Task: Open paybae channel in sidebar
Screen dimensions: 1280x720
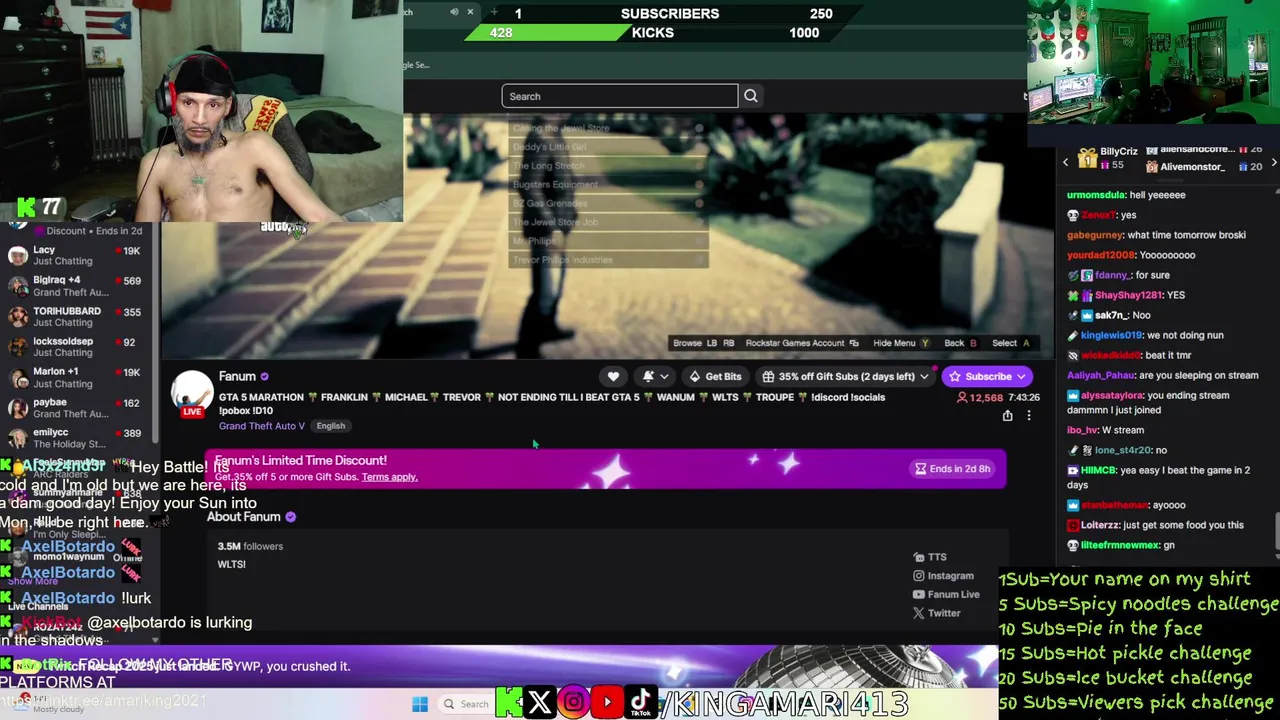Action: (75, 408)
